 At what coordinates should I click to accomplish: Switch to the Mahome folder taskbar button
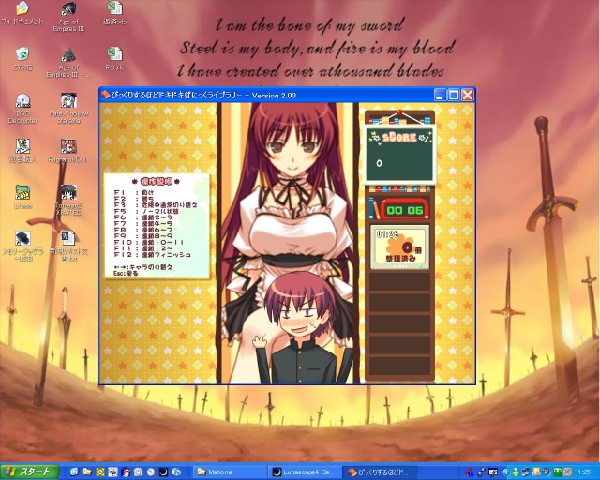point(229,472)
